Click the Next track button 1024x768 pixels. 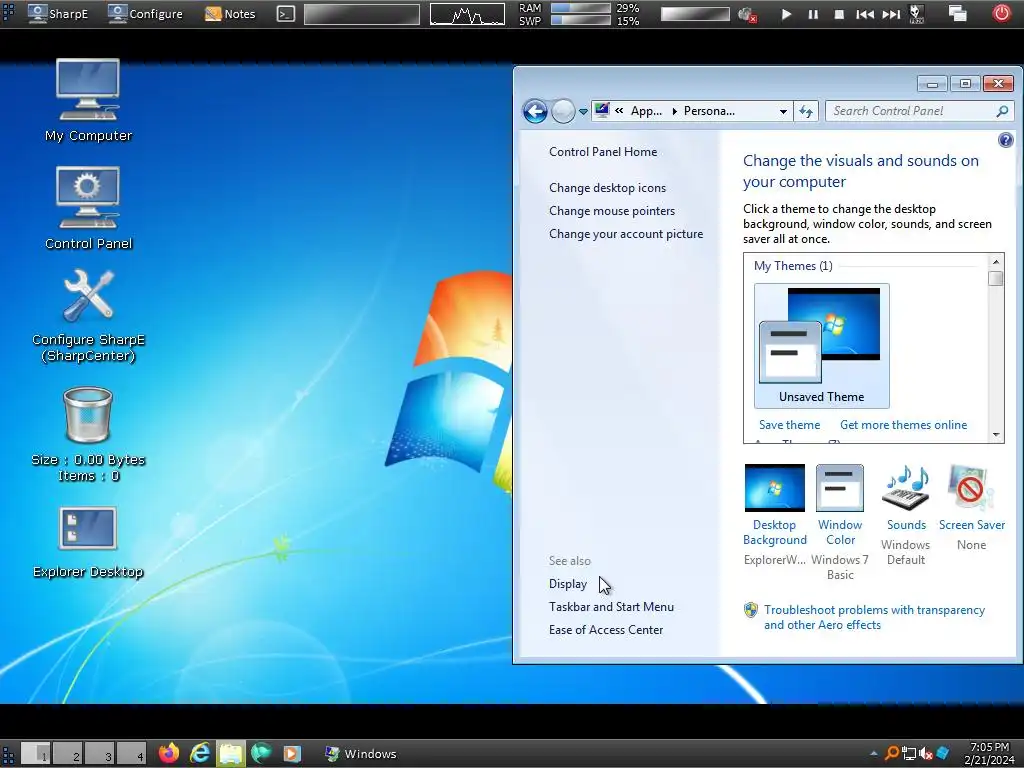(891, 14)
